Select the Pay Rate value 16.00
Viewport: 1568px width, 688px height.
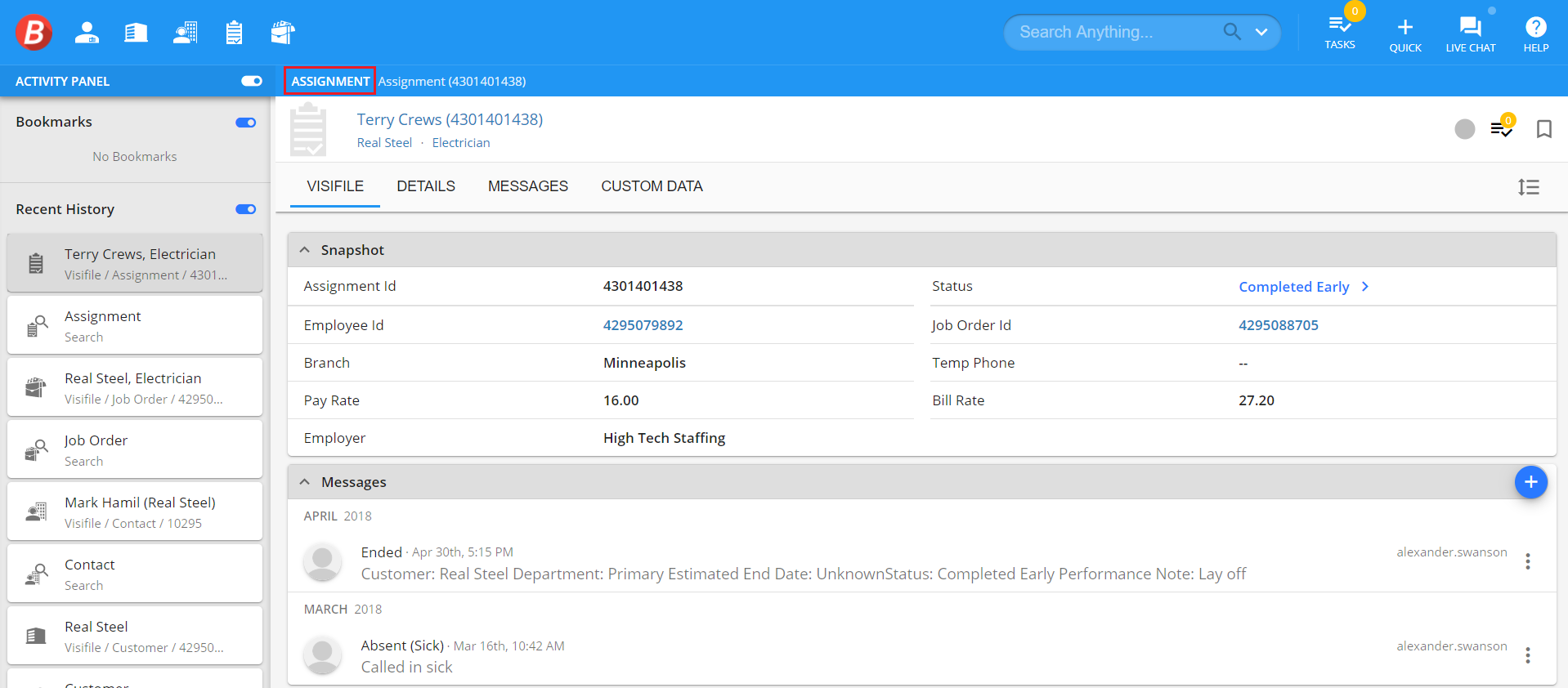pos(621,400)
